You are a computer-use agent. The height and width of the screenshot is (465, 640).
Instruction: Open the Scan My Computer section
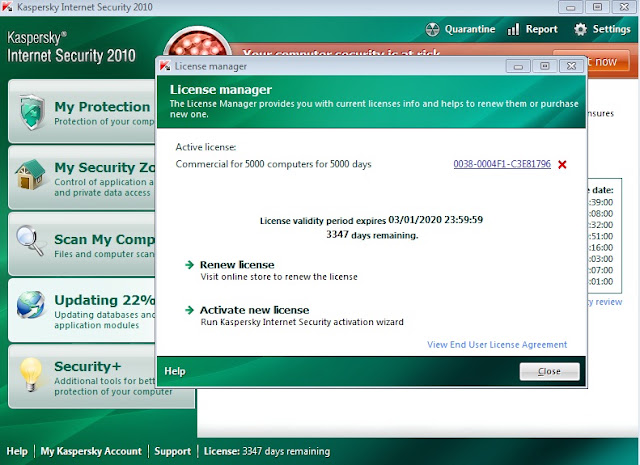(82, 244)
